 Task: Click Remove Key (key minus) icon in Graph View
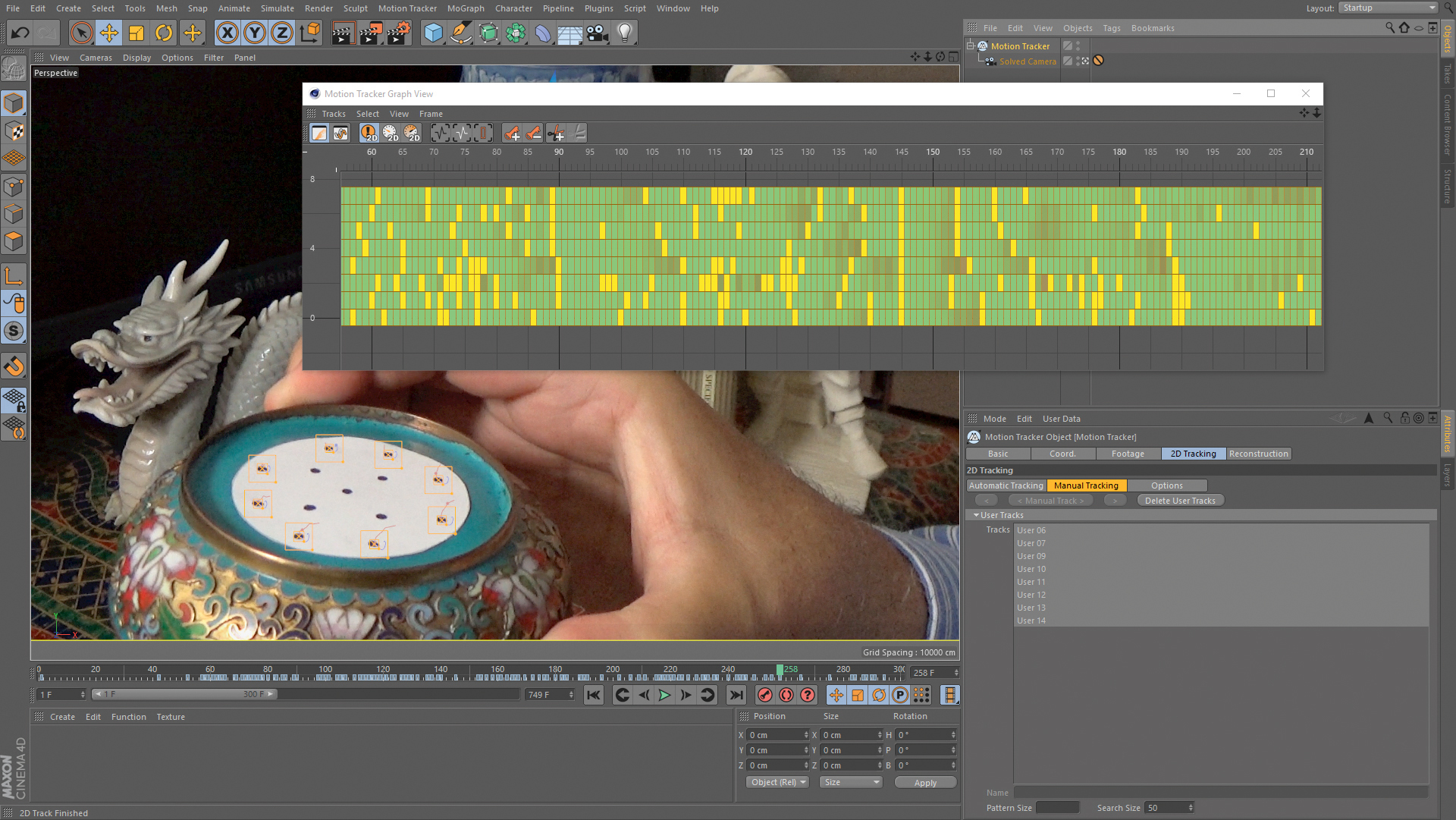[534, 133]
